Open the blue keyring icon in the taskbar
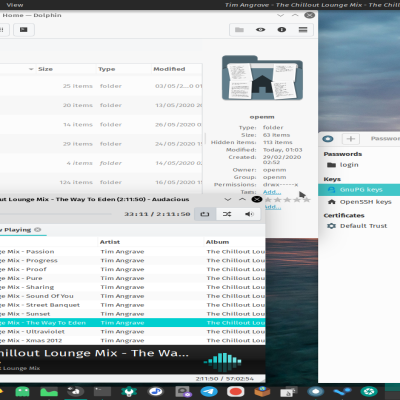The width and height of the screenshot is (400, 400). pyautogui.click(x=316, y=392)
